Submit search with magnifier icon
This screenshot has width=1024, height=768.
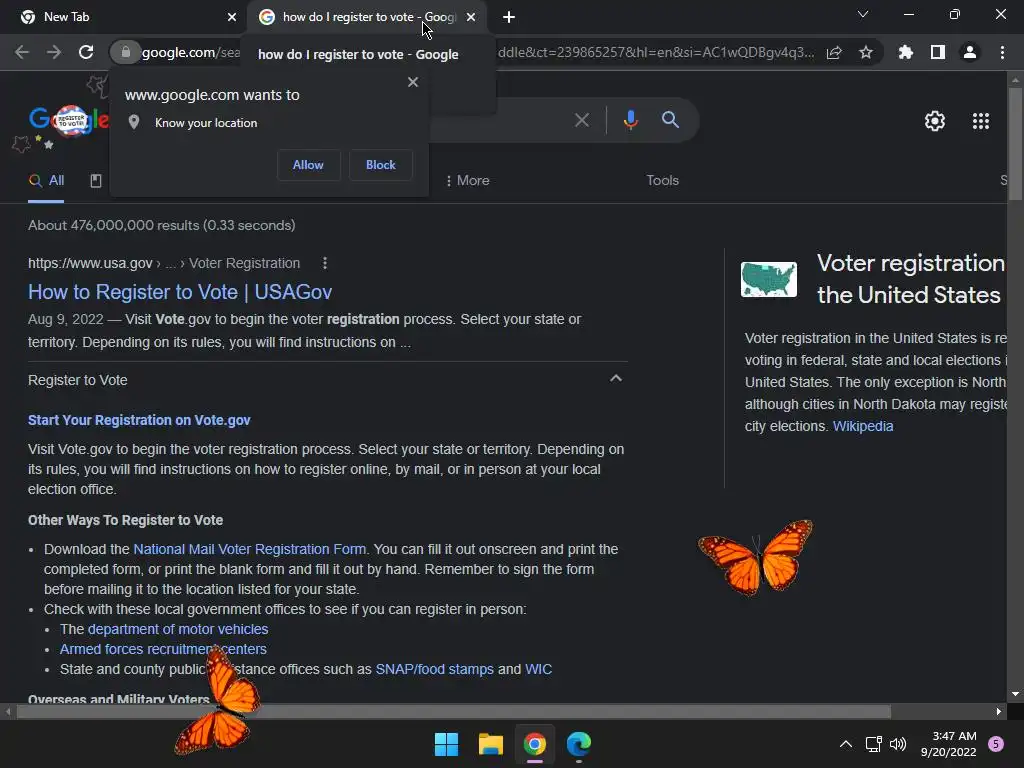tap(670, 120)
